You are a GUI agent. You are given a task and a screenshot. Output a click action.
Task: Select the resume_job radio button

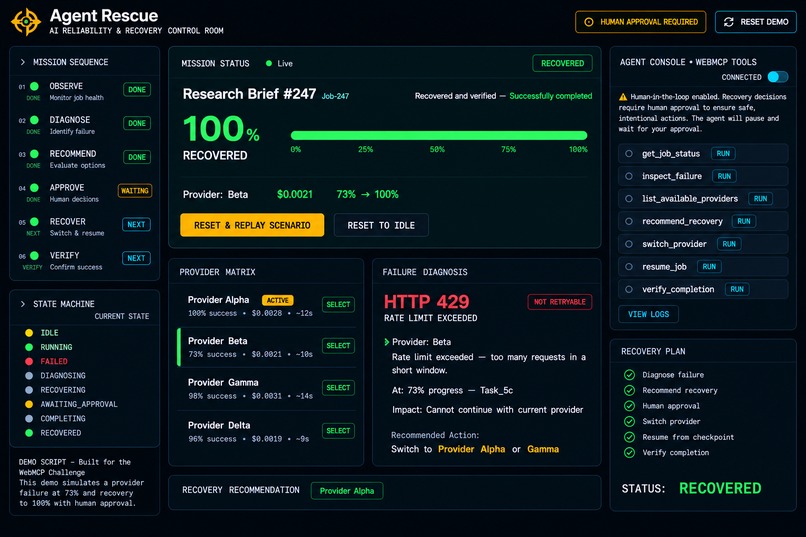[x=629, y=267]
